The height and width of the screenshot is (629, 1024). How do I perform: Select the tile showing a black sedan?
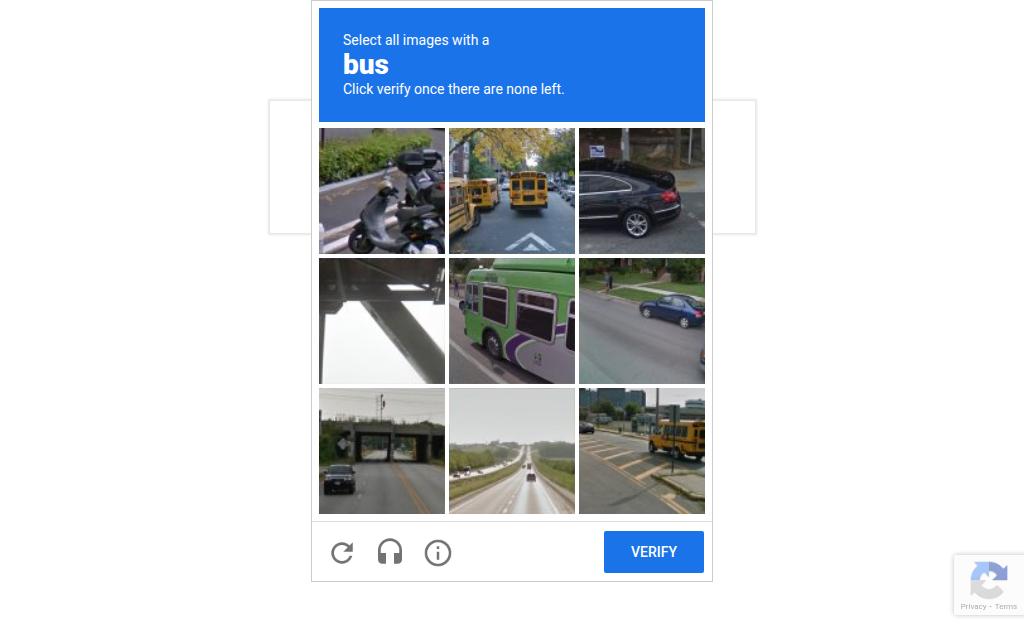(x=642, y=191)
